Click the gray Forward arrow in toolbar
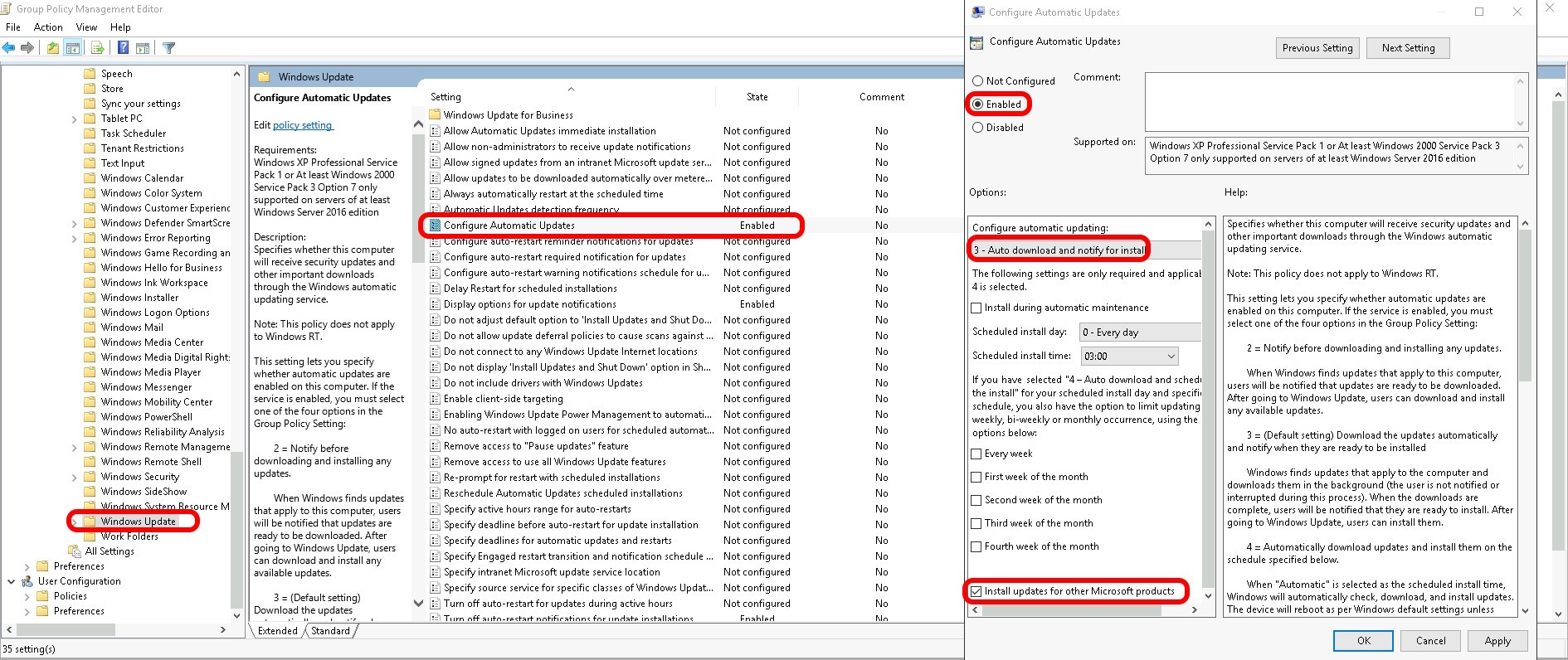The height and width of the screenshot is (660, 1568). tap(27, 48)
